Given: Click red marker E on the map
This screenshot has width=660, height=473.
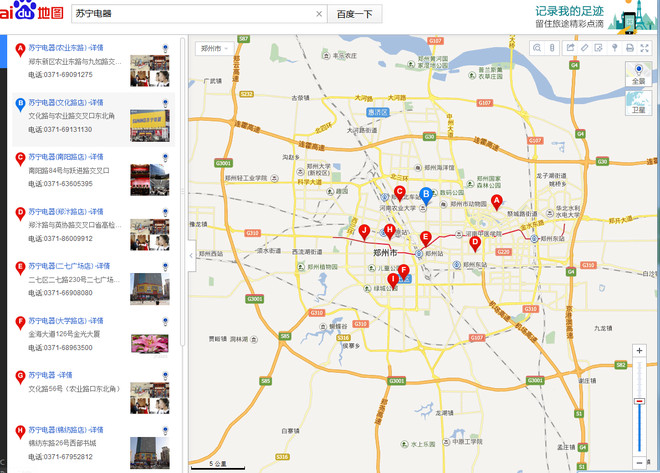Looking at the screenshot, I should pos(426,239).
